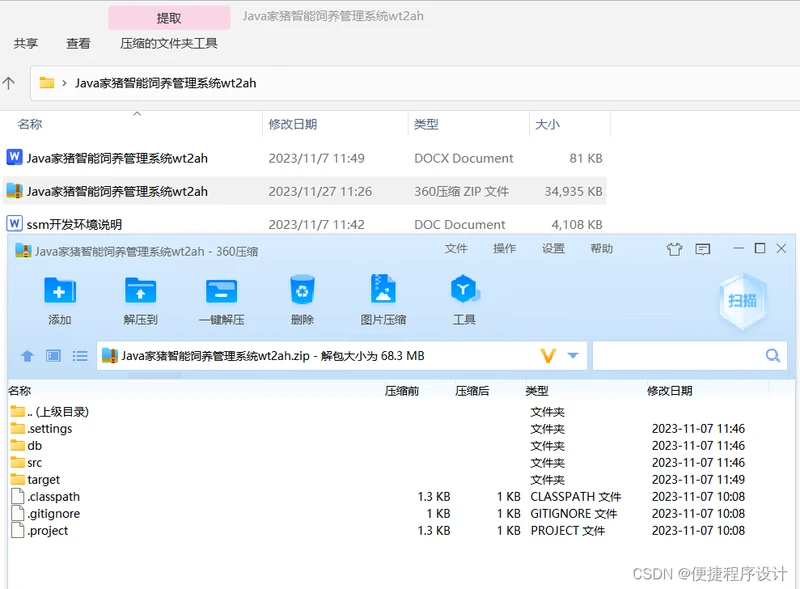Switch to list view mode in 360压缩
The height and width of the screenshot is (589, 800).
pos(80,356)
